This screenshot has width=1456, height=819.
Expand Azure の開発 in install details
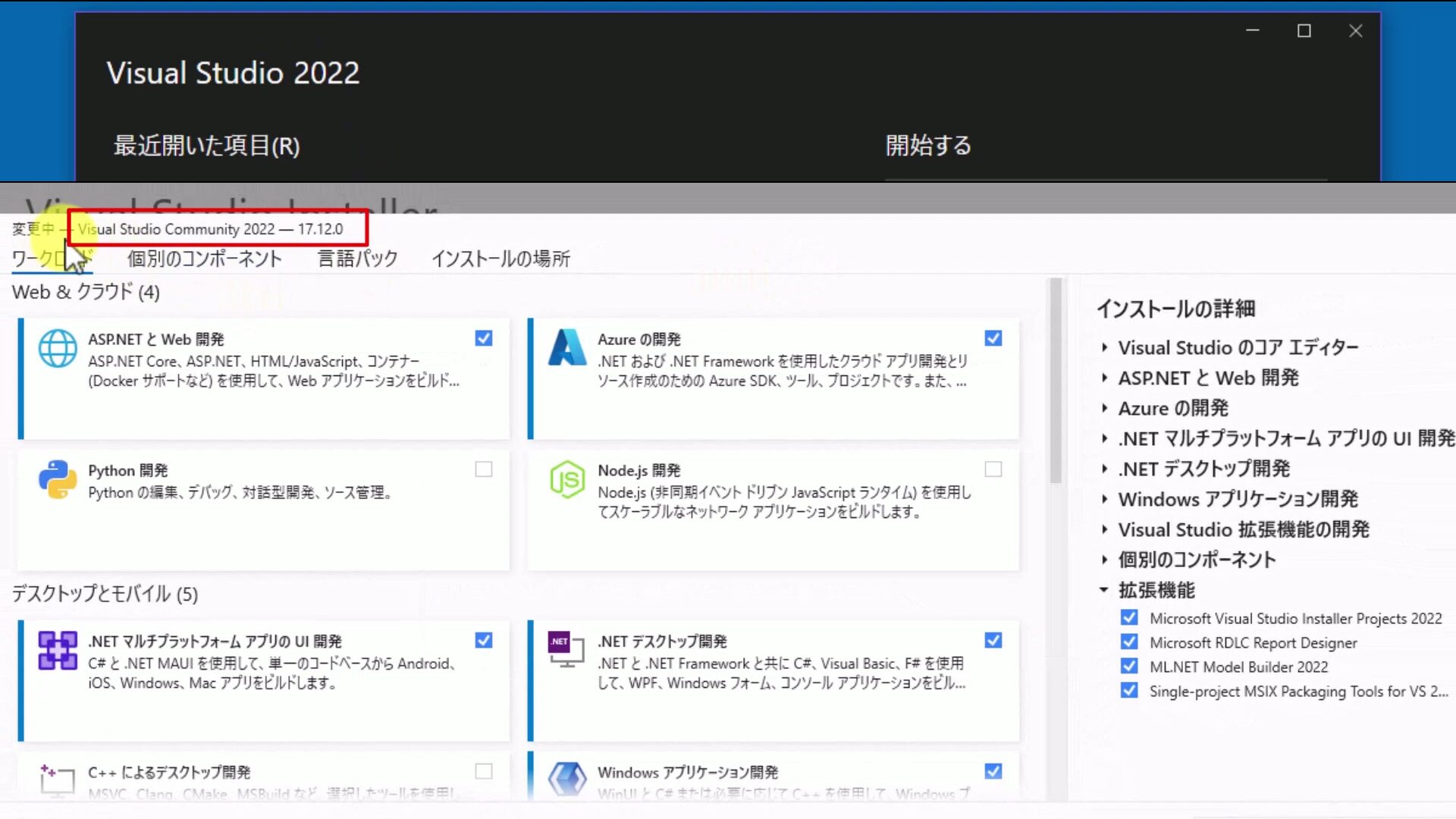pyautogui.click(x=1104, y=408)
